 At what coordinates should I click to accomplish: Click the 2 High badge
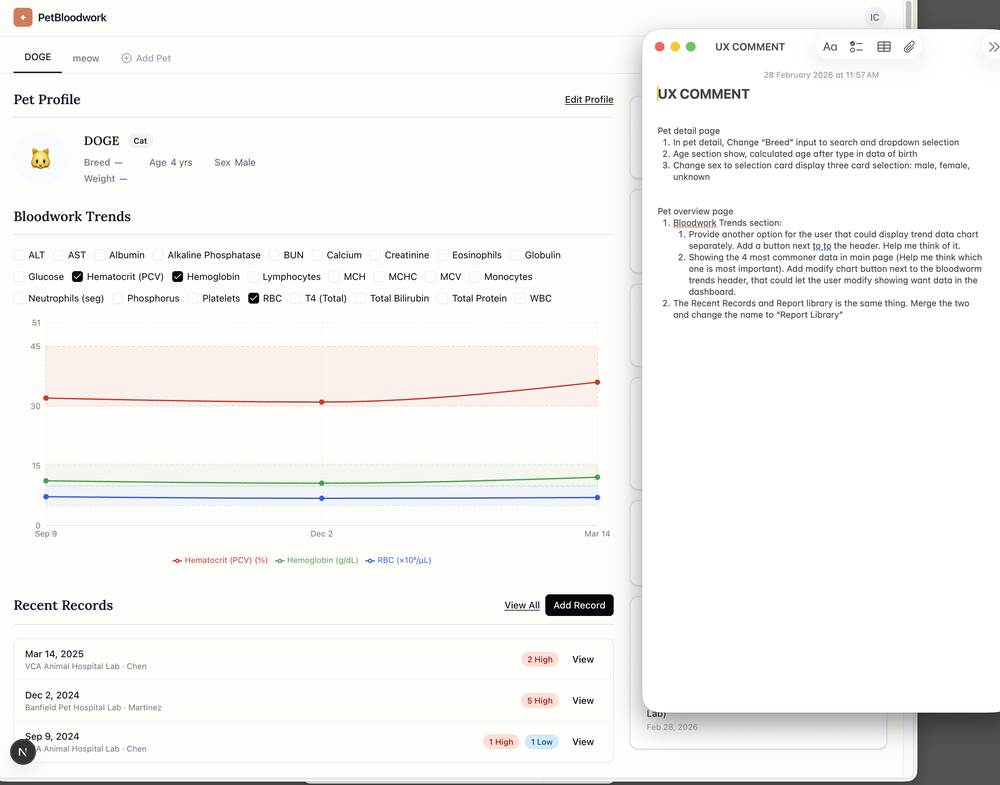tap(540, 659)
